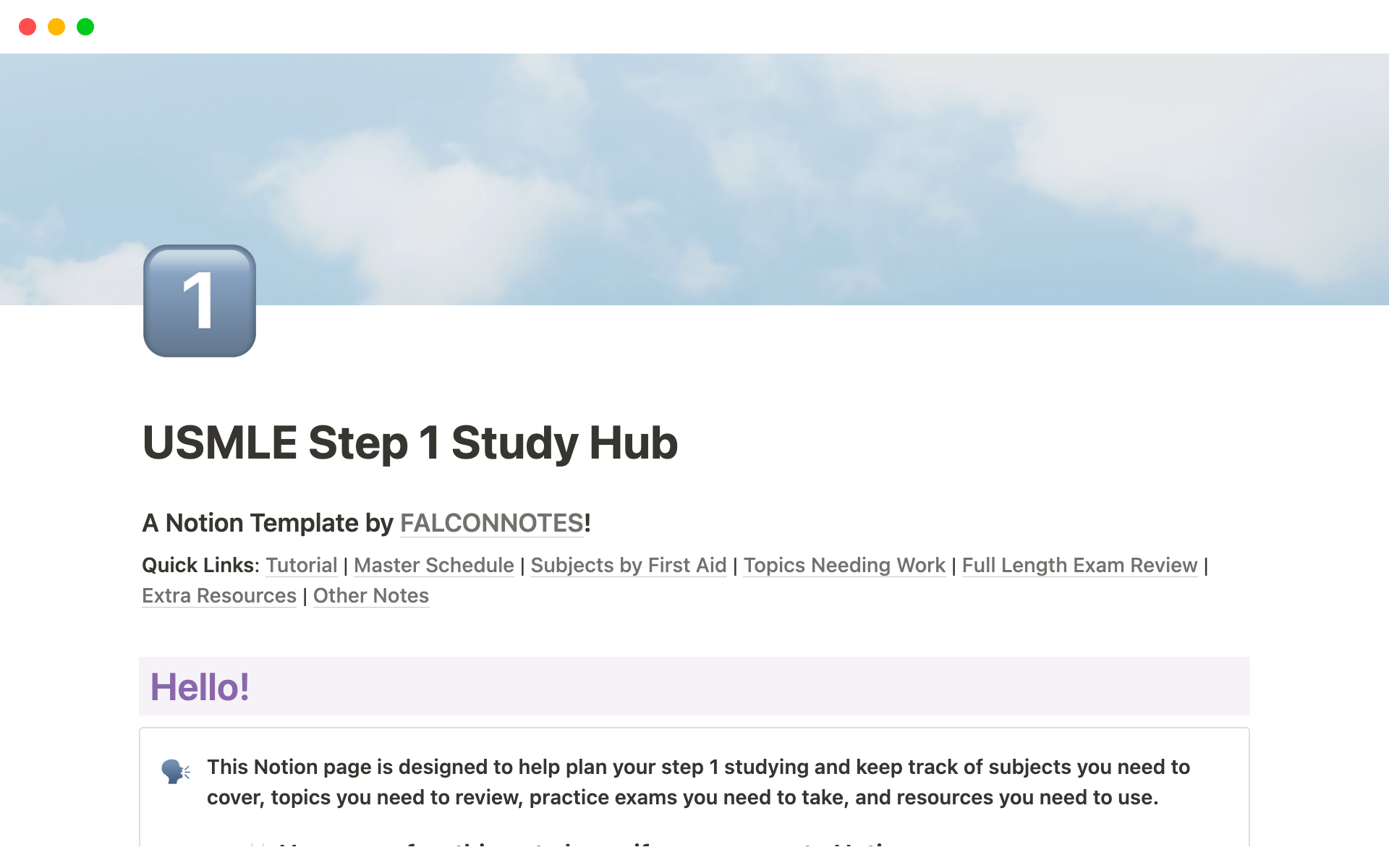The image size is (1389, 868).
Task: Click the Tutorial text link
Action: click(301, 564)
